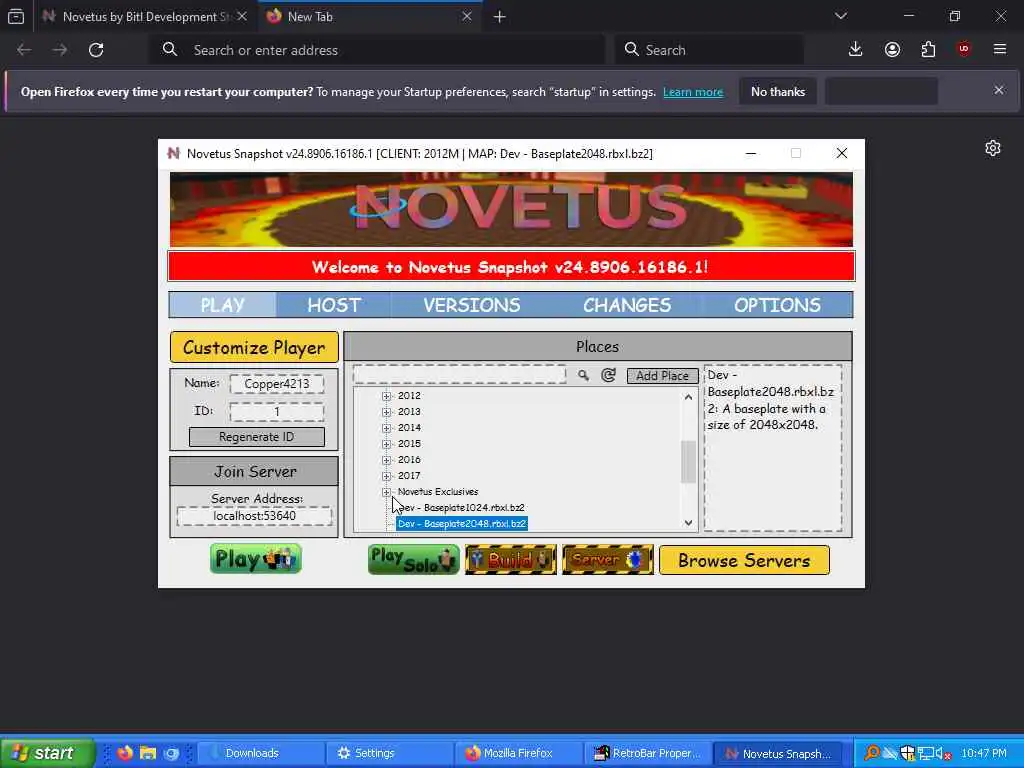Toggle the Novetus Exclusives tree node
This screenshot has width=1024, height=768.
point(387,492)
